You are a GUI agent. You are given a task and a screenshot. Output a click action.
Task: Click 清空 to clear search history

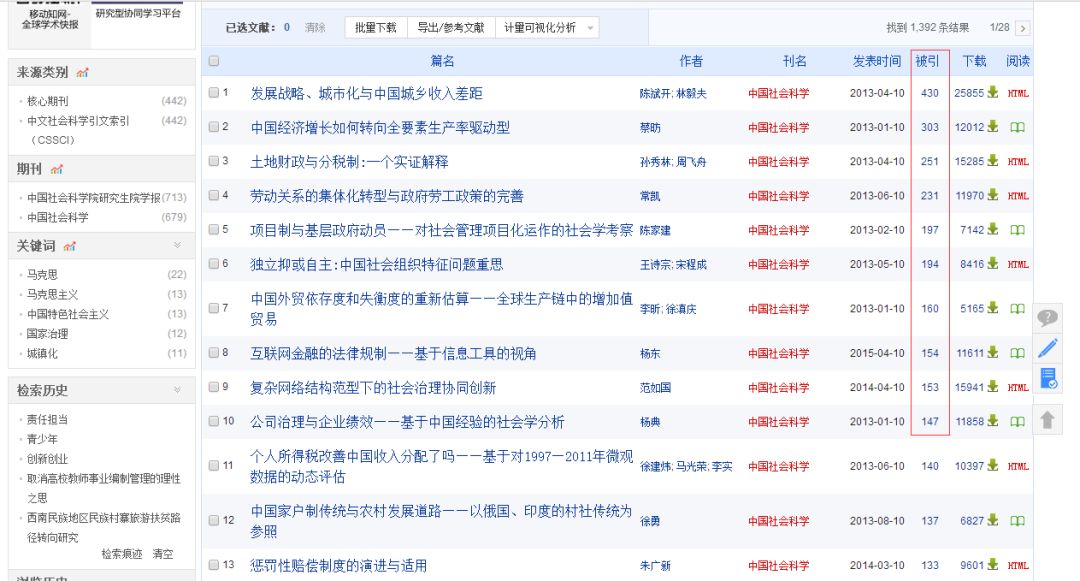tap(163, 553)
